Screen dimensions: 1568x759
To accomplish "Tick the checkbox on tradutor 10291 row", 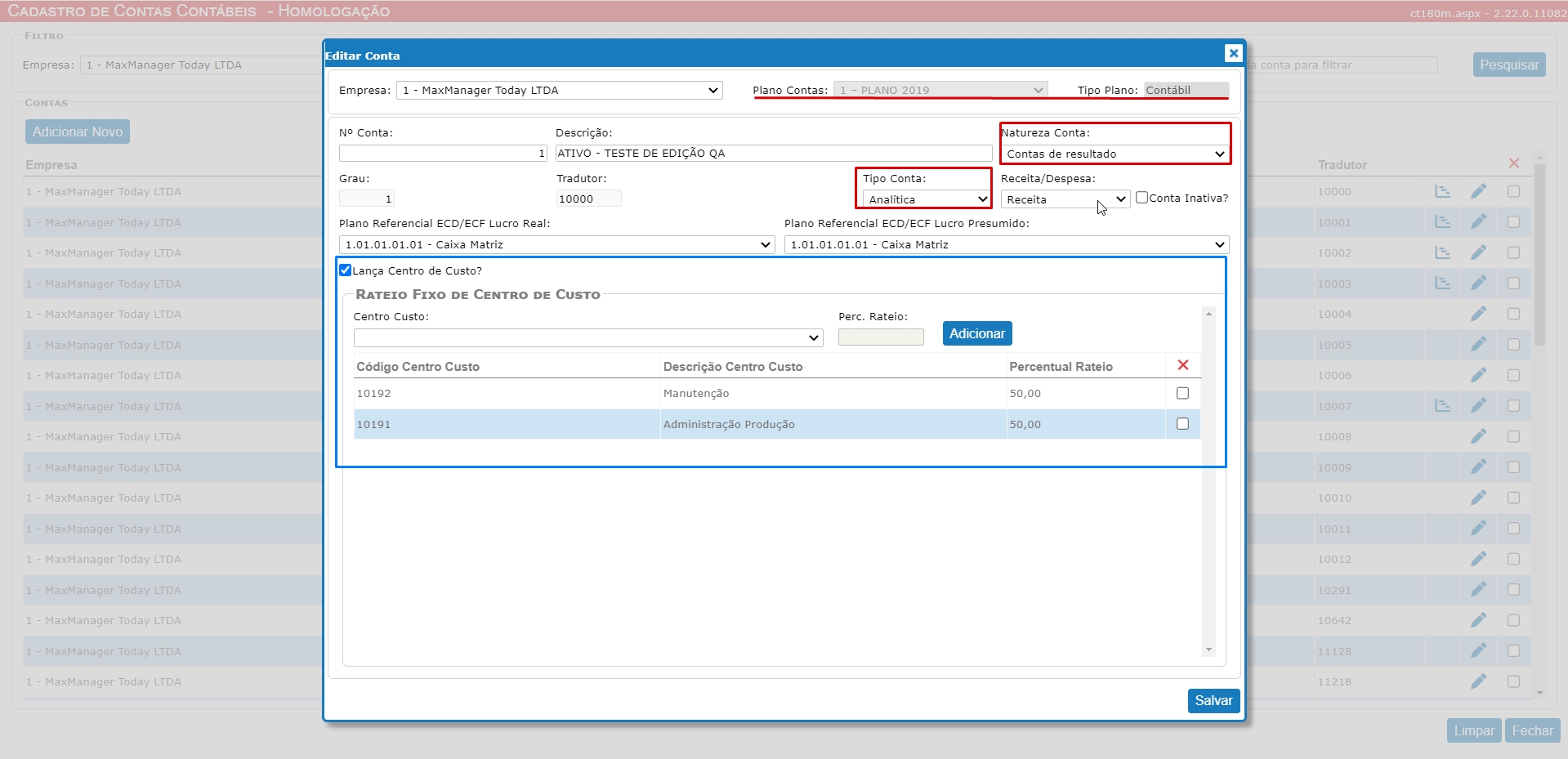I will coord(1513,589).
